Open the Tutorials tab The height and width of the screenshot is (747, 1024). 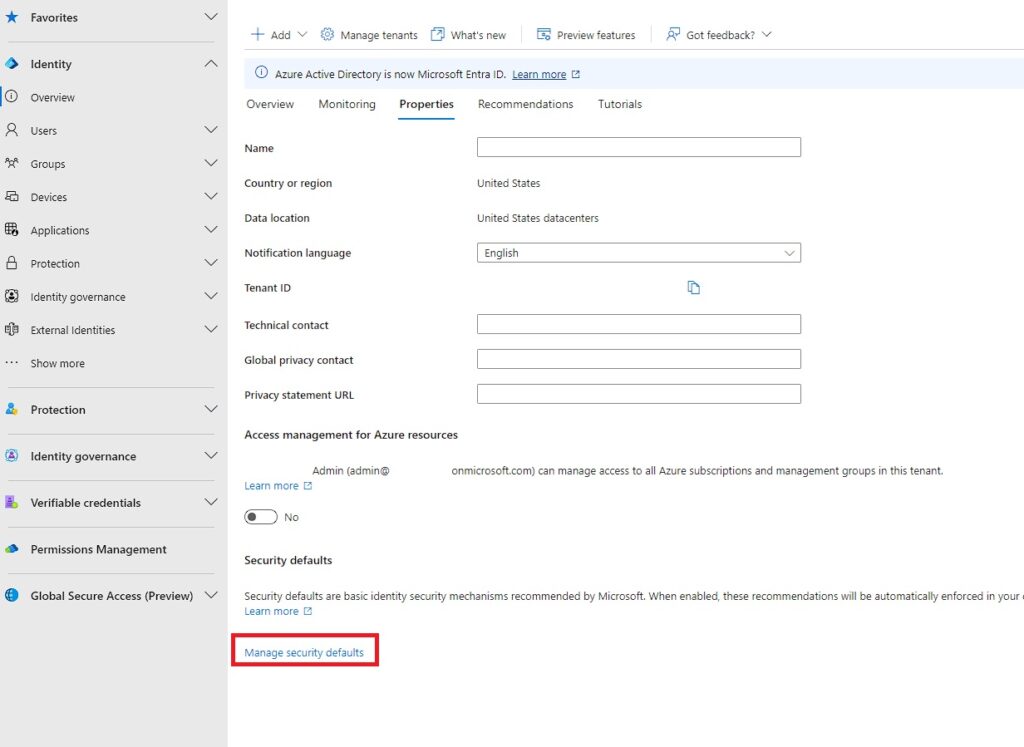coord(620,104)
